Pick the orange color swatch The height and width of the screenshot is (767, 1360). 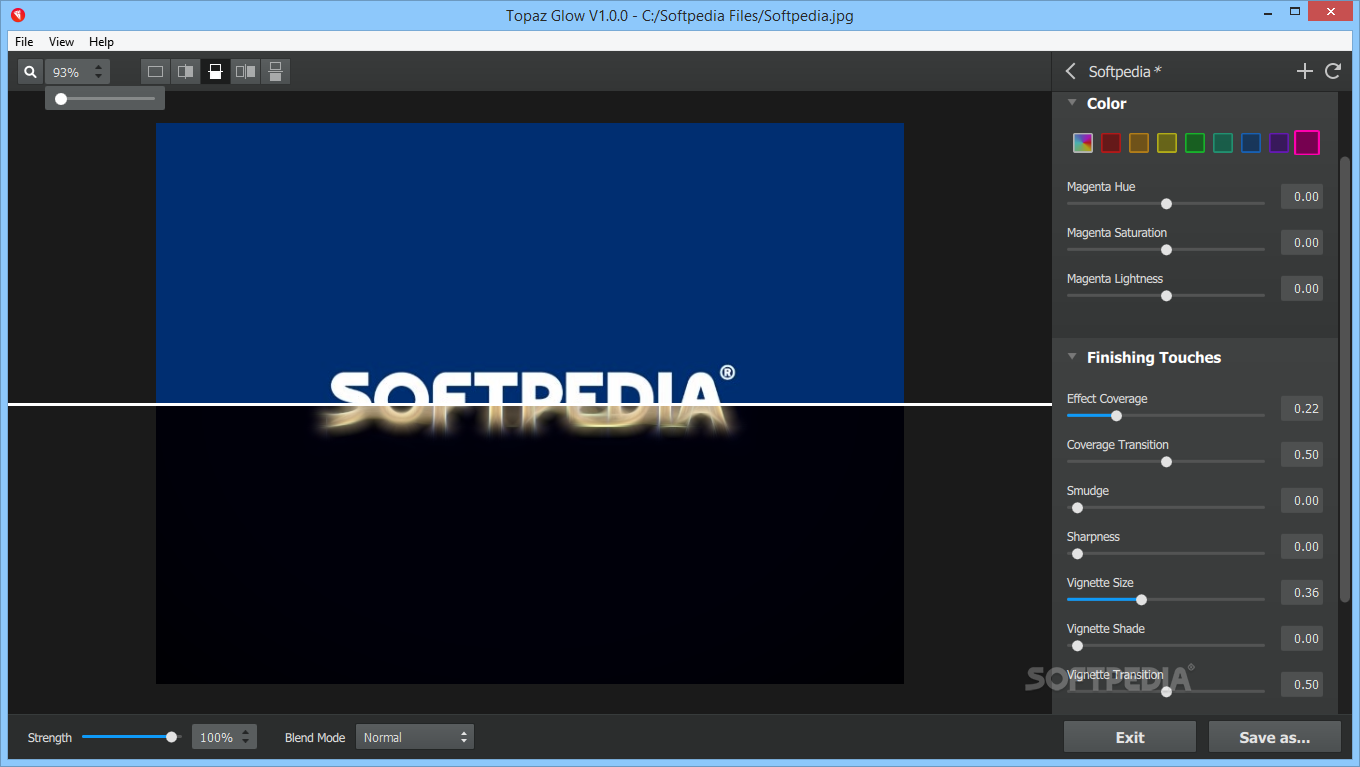pos(1139,143)
